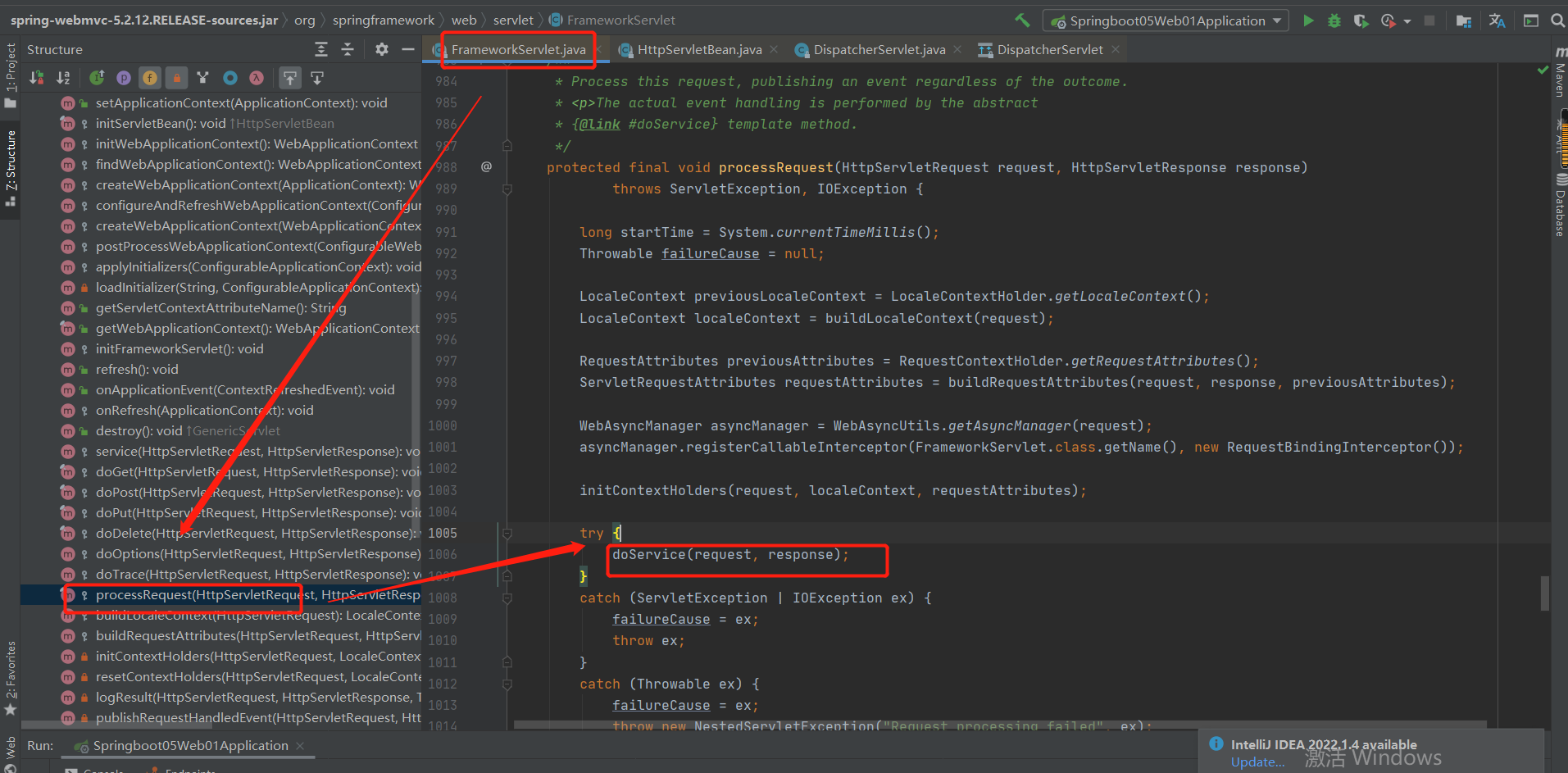Image resolution: width=1568 pixels, height=773 pixels.
Task: Click the editor vertical scrollbar thumb
Action: point(1545,593)
